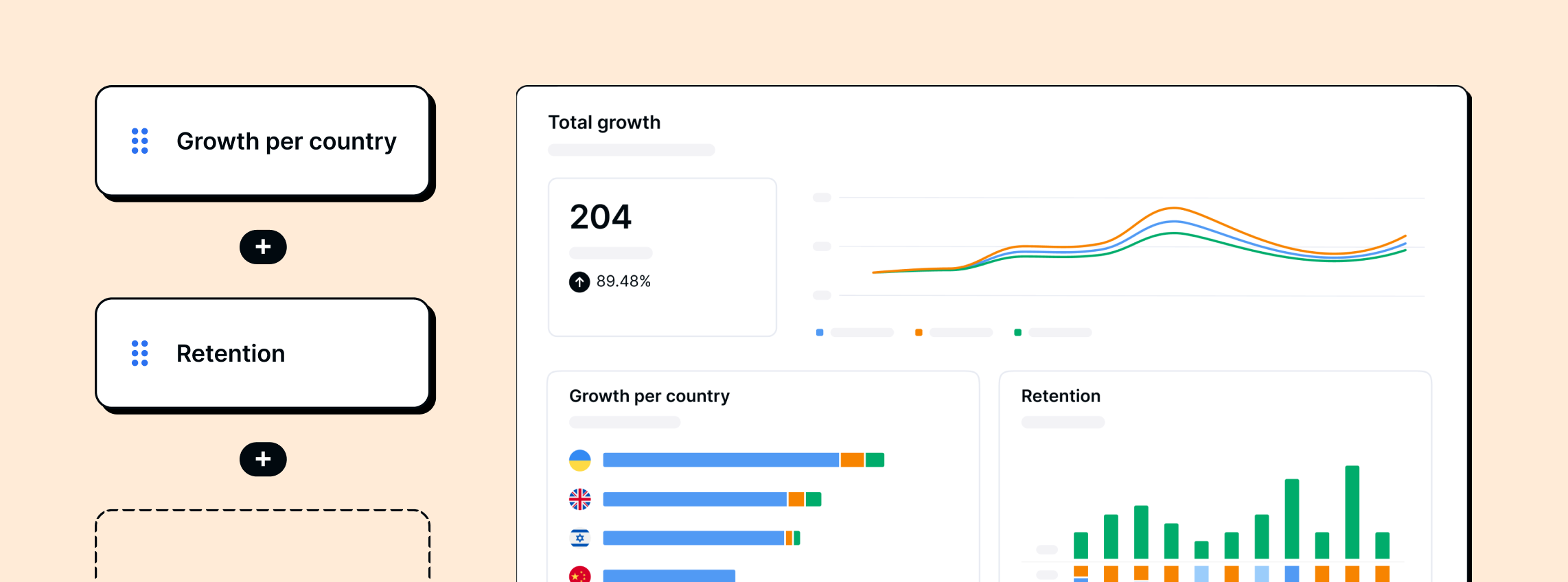Click the drag handle on Growth per country card
This screenshot has height=582, width=1568.
pyautogui.click(x=140, y=141)
